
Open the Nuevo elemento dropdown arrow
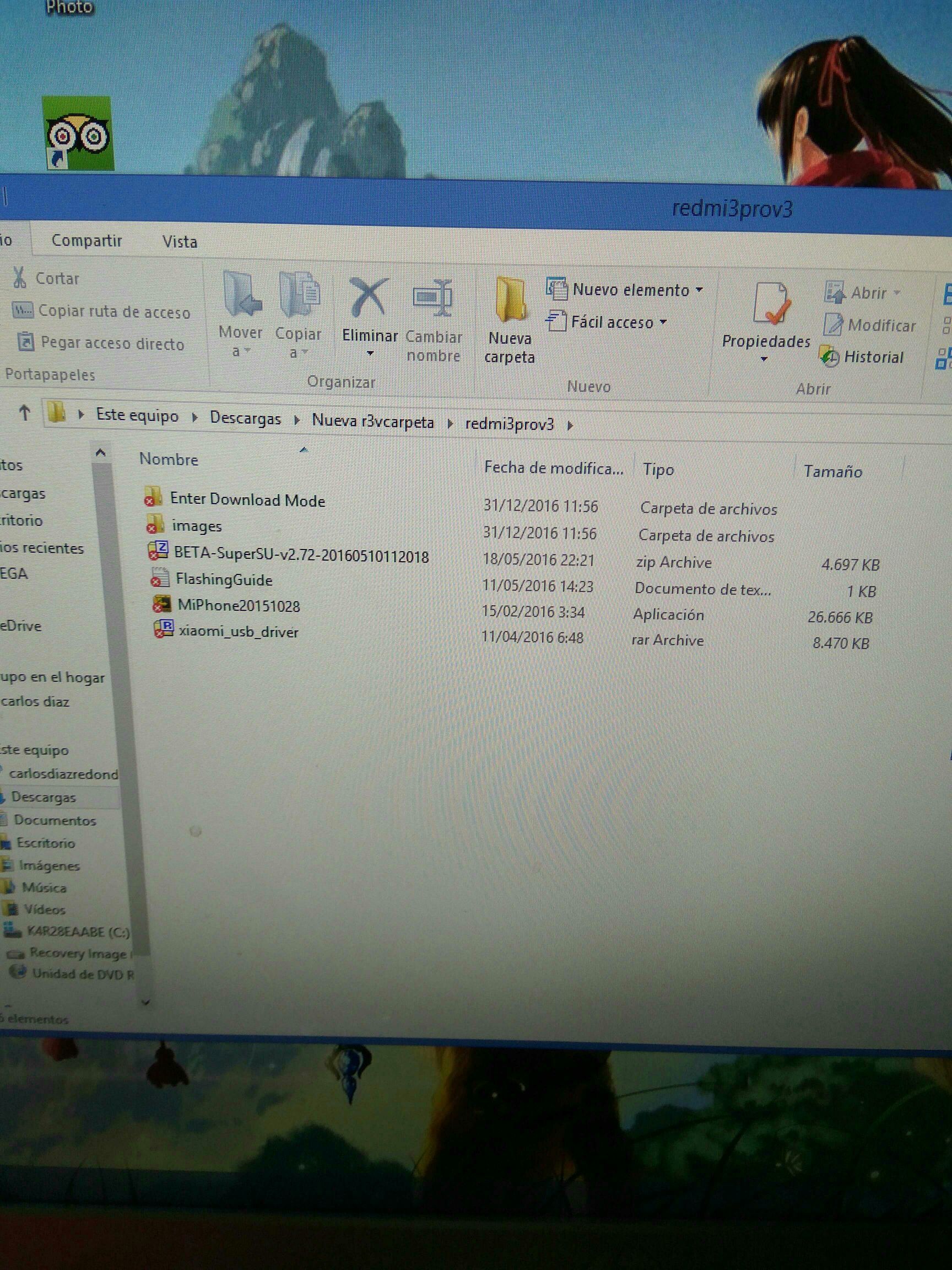(x=699, y=290)
